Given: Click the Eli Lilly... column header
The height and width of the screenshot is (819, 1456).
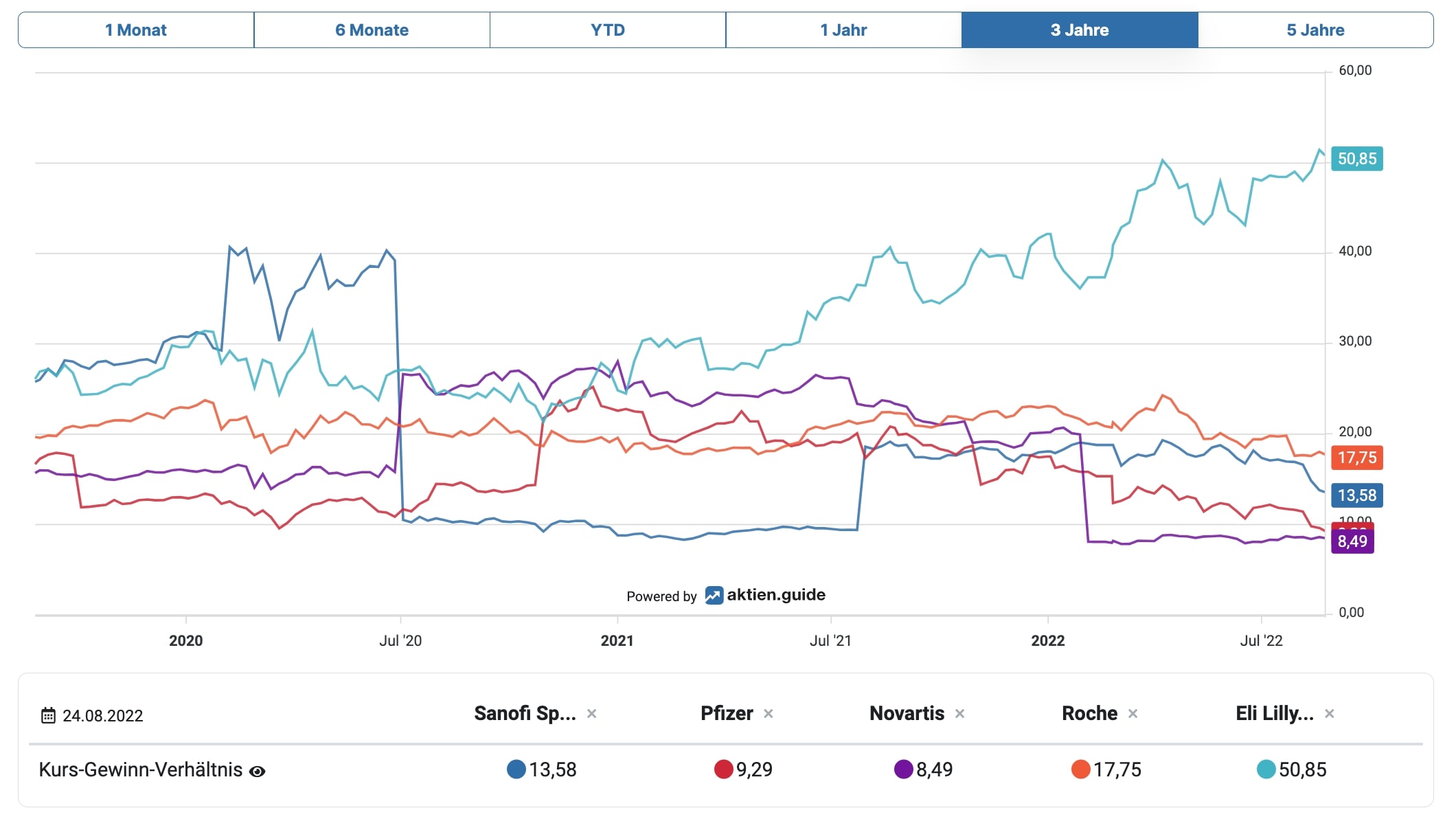Looking at the screenshot, I should (x=1275, y=713).
